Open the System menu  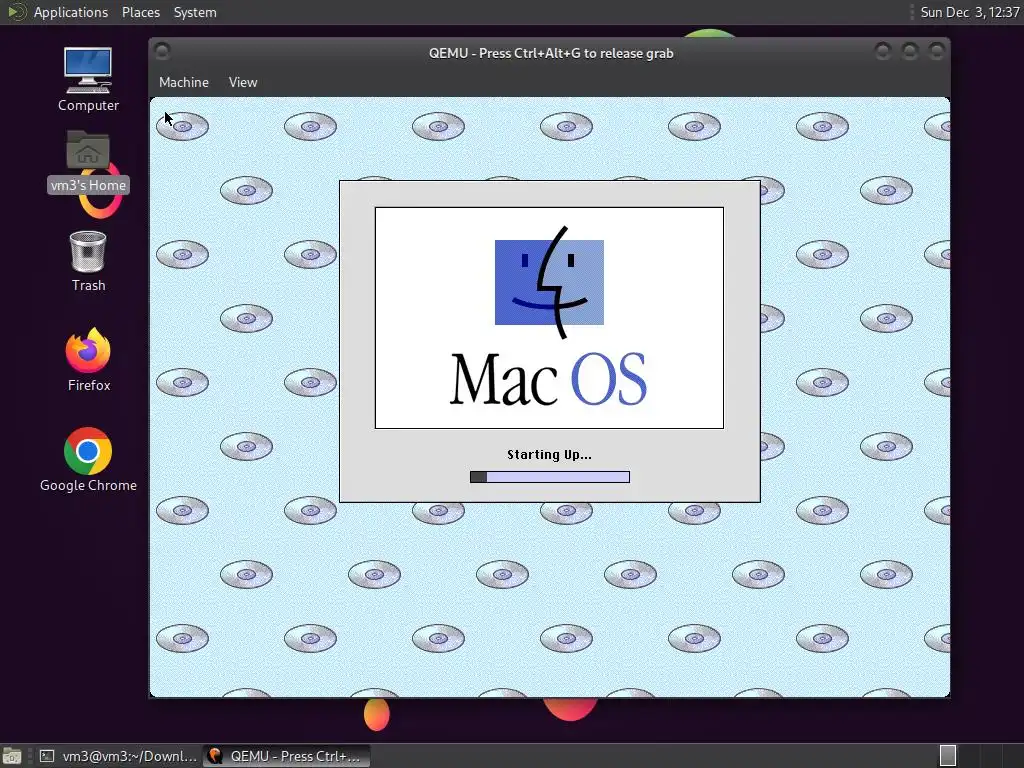point(195,12)
